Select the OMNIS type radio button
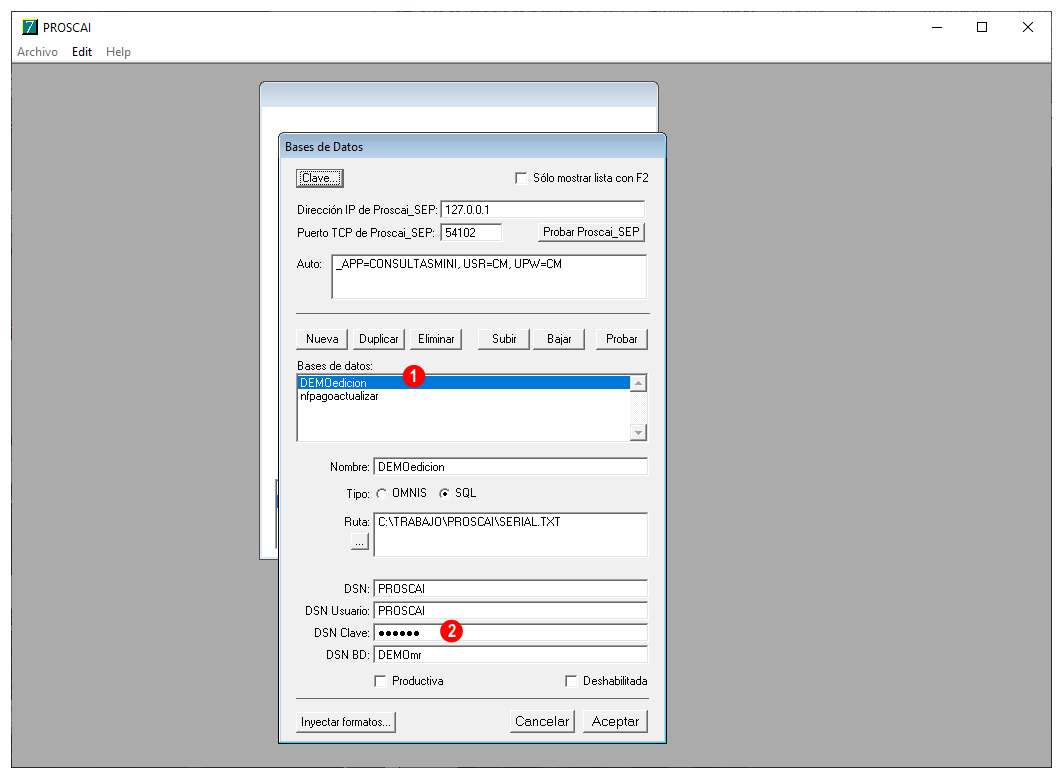Viewport: 1062px width, 778px height. click(x=382, y=494)
